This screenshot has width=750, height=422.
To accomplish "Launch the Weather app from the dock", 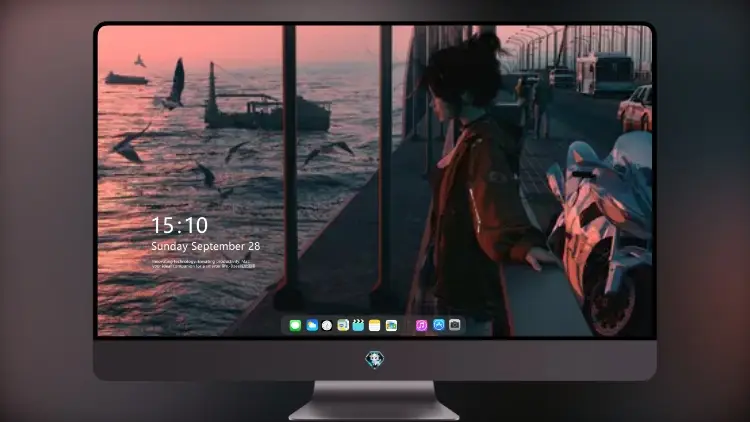I will point(311,325).
